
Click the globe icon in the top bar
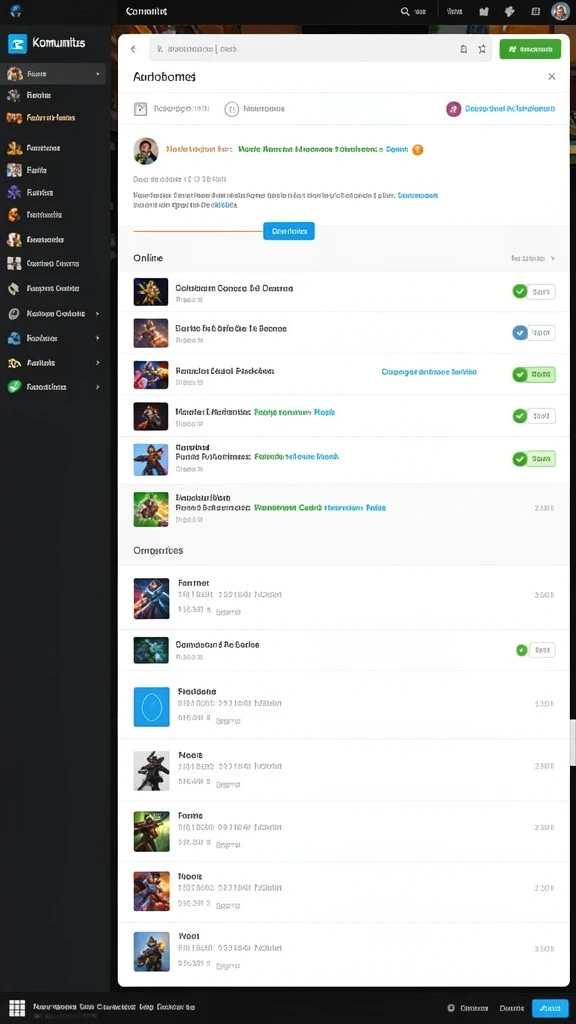(16, 10)
